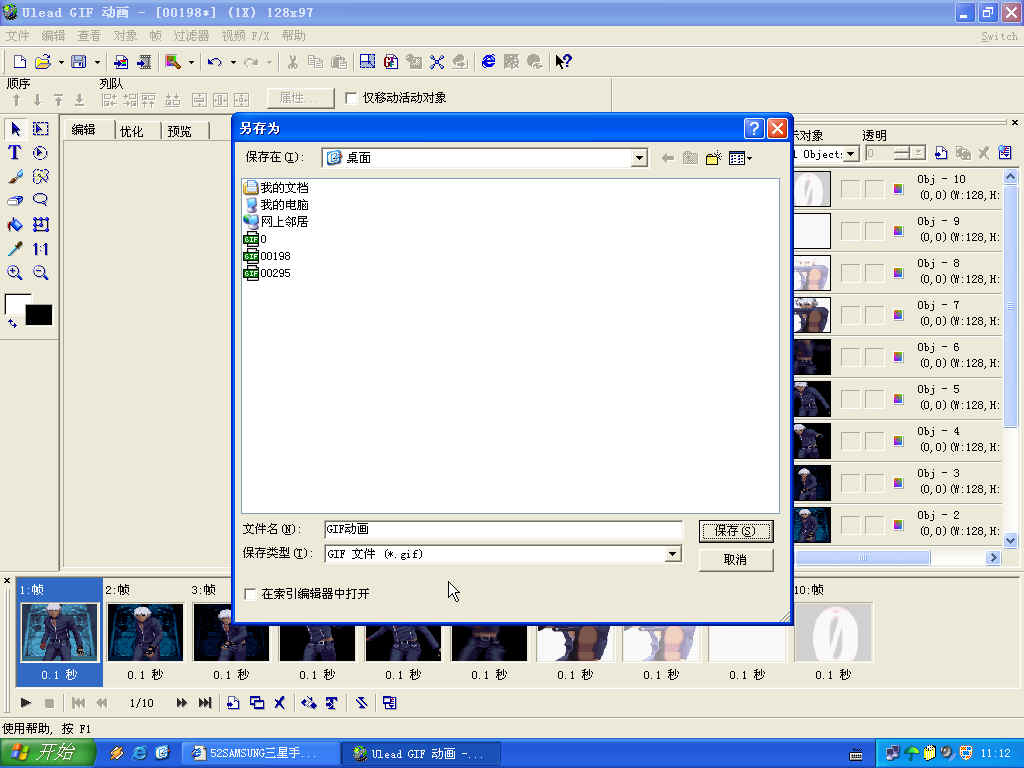Toggle first checkbox of Obj - 4 row
The width and height of the screenshot is (1024, 768).
tap(850, 441)
